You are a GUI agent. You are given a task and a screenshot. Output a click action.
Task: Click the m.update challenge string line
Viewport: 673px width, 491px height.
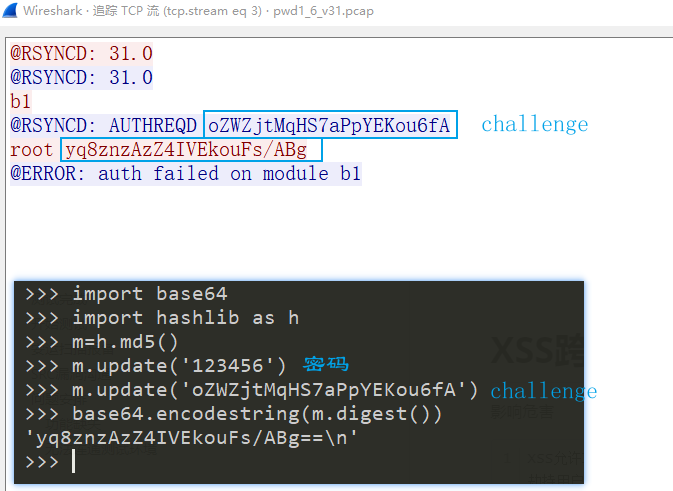[252, 390]
